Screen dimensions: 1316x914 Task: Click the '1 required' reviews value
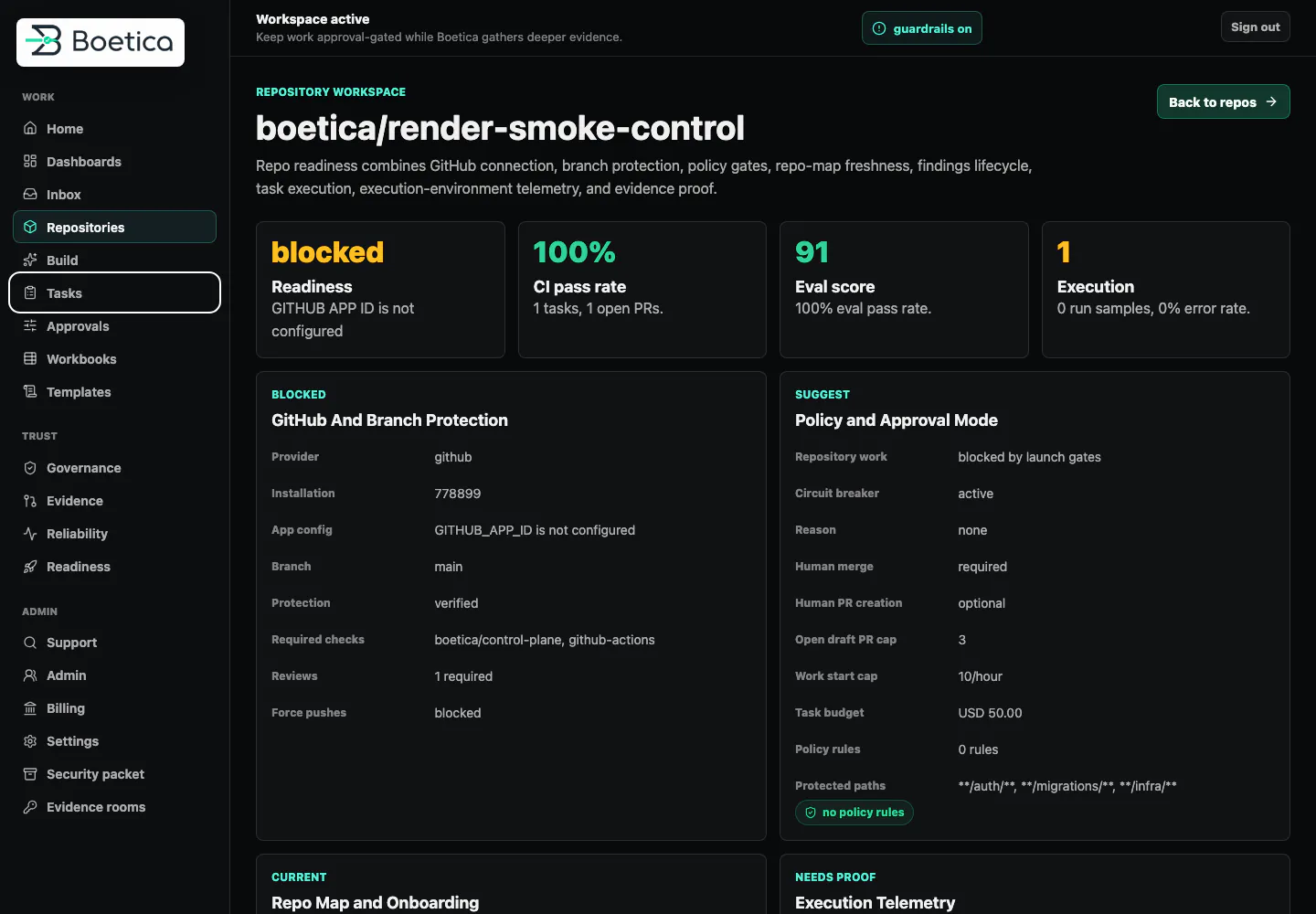(x=463, y=676)
